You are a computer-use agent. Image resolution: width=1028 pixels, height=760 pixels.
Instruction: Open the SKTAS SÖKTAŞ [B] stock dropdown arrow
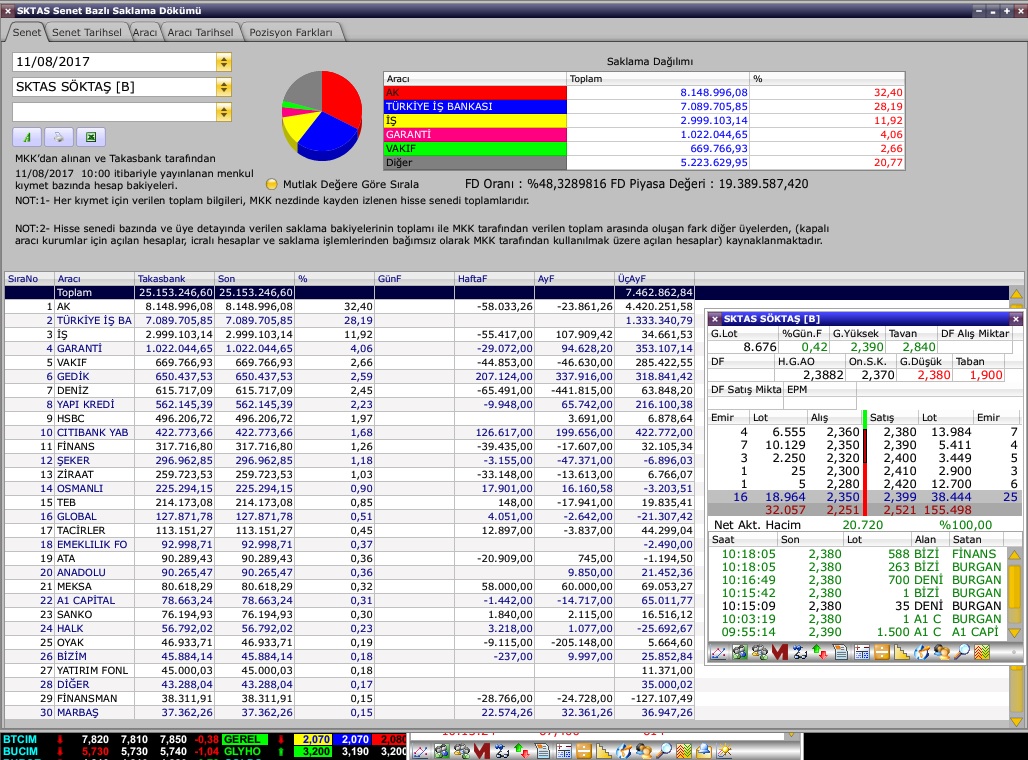pos(224,87)
